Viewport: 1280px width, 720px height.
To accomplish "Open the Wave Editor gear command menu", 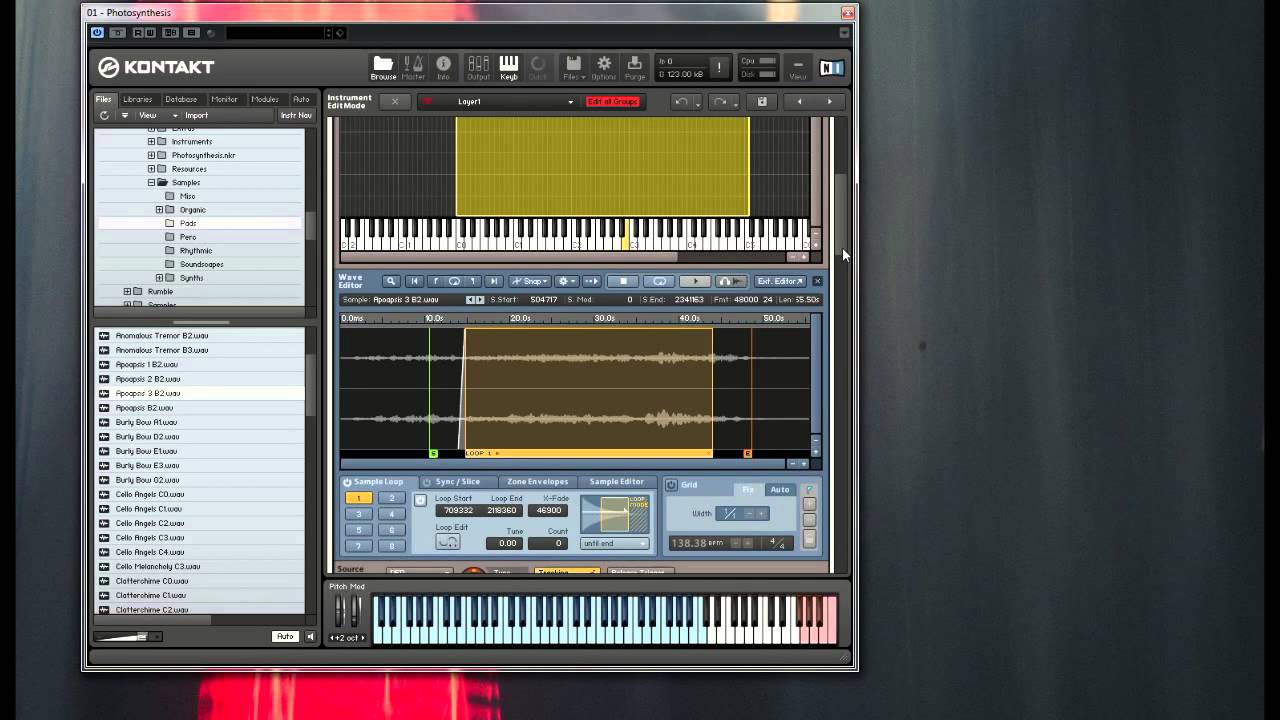I will (x=566, y=281).
